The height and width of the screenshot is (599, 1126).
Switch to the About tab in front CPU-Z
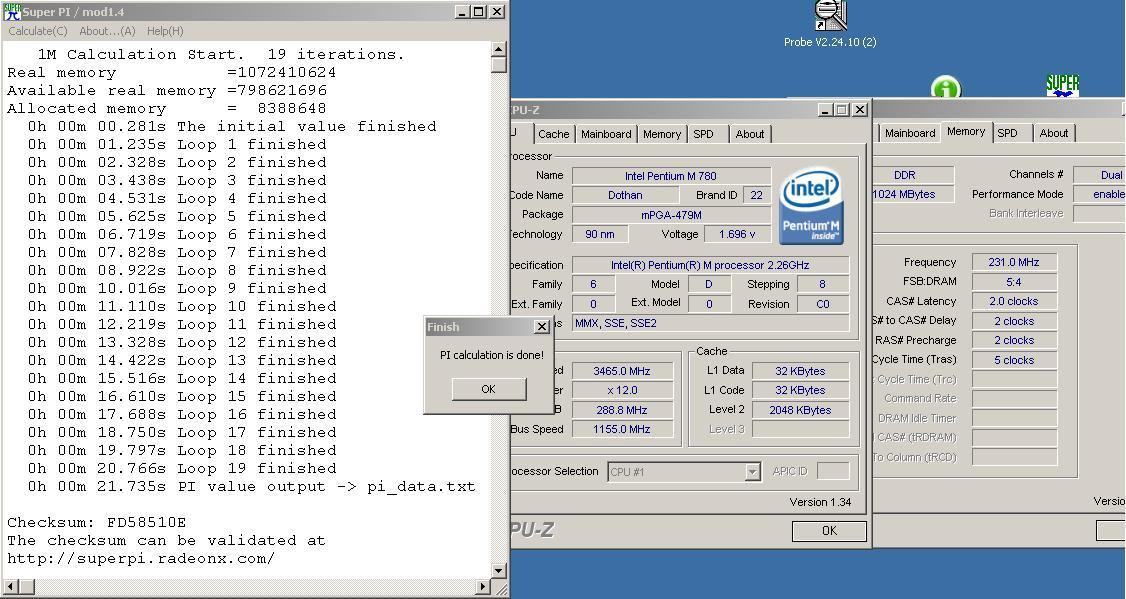click(750, 134)
